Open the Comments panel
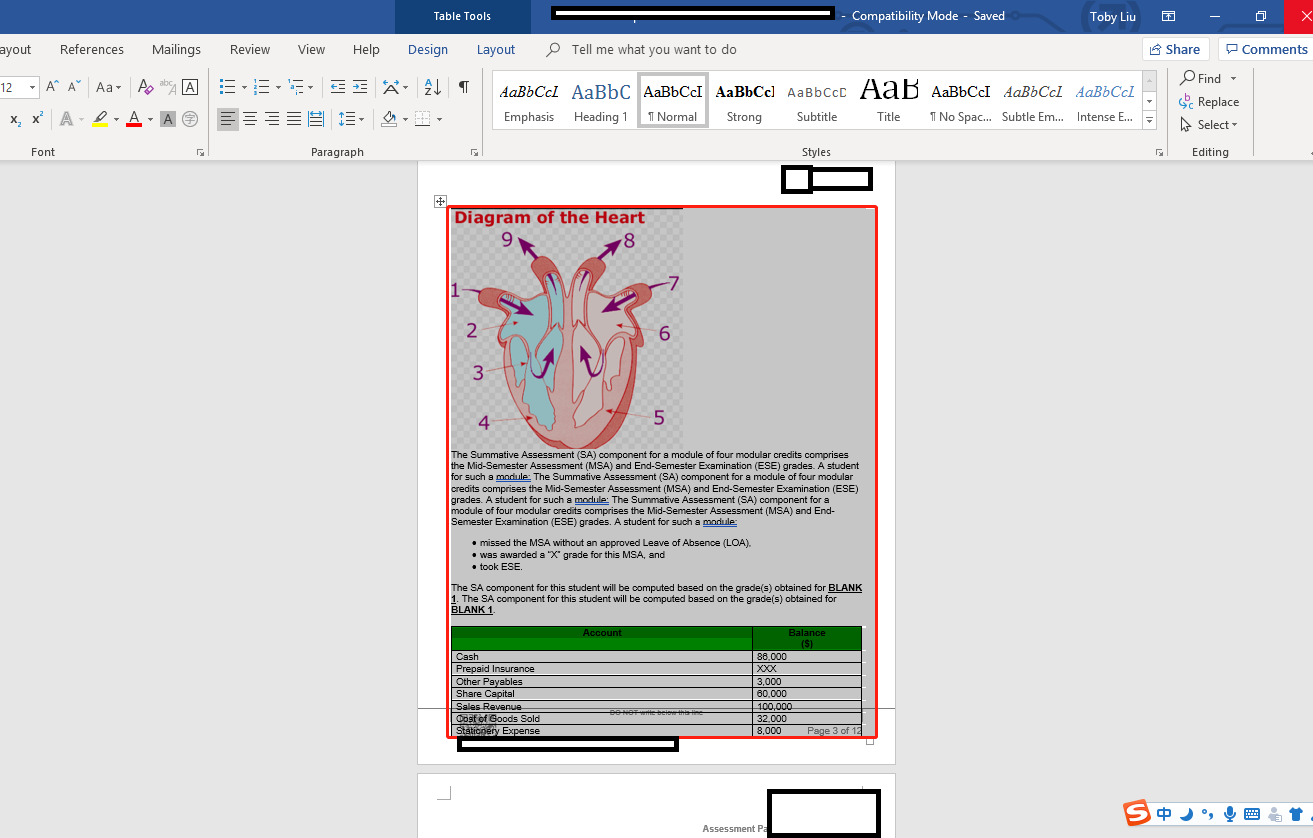 (1265, 48)
